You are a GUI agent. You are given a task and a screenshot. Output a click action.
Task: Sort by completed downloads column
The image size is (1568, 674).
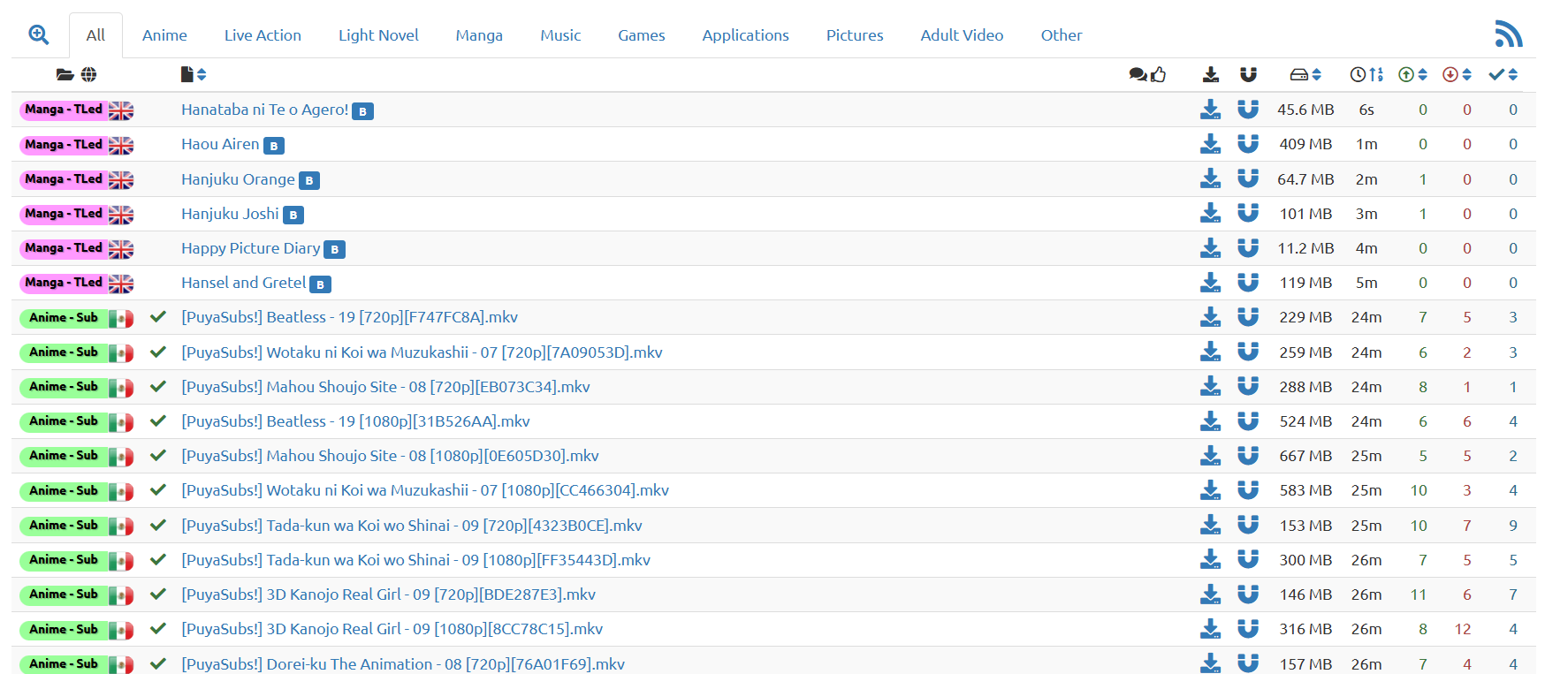pyautogui.click(x=1503, y=75)
